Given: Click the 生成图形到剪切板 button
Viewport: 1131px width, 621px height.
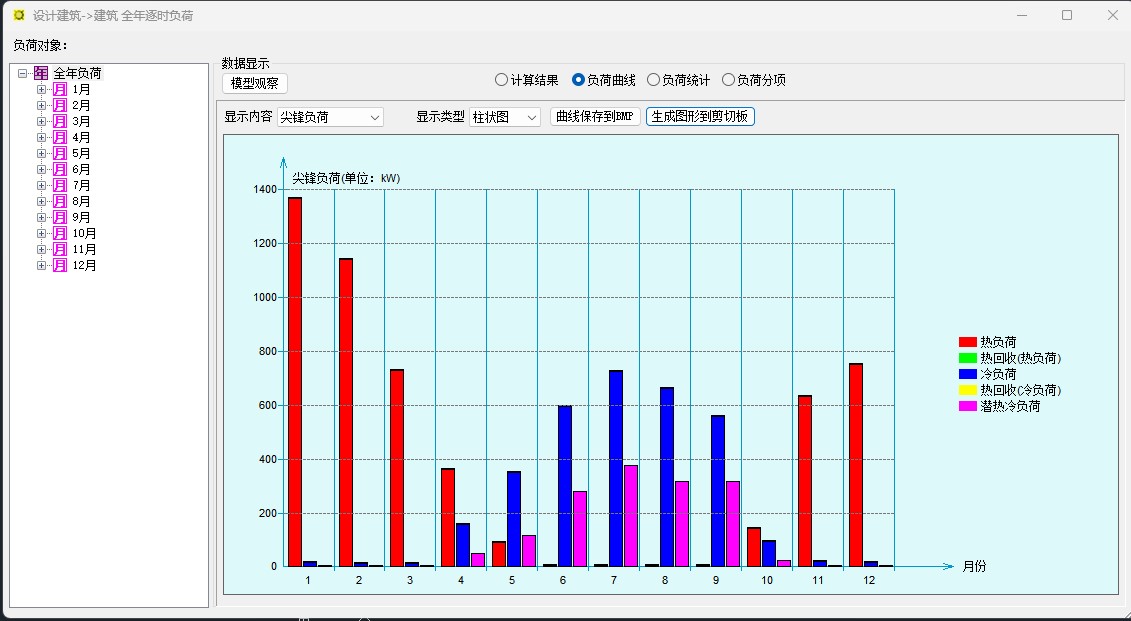Looking at the screenshot, I should pyautogui.click(x=700, y=117).
